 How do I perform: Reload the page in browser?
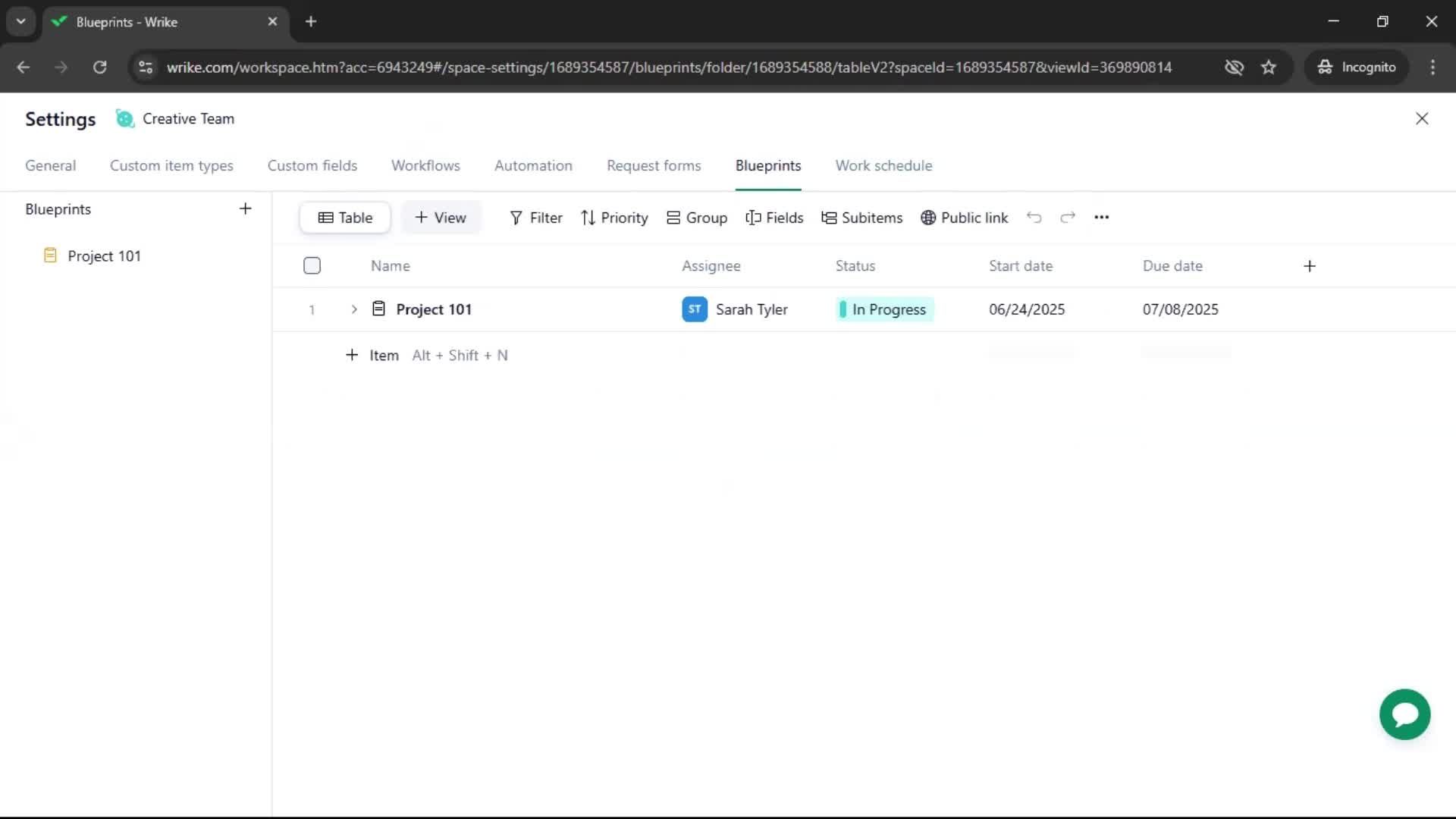99,67
